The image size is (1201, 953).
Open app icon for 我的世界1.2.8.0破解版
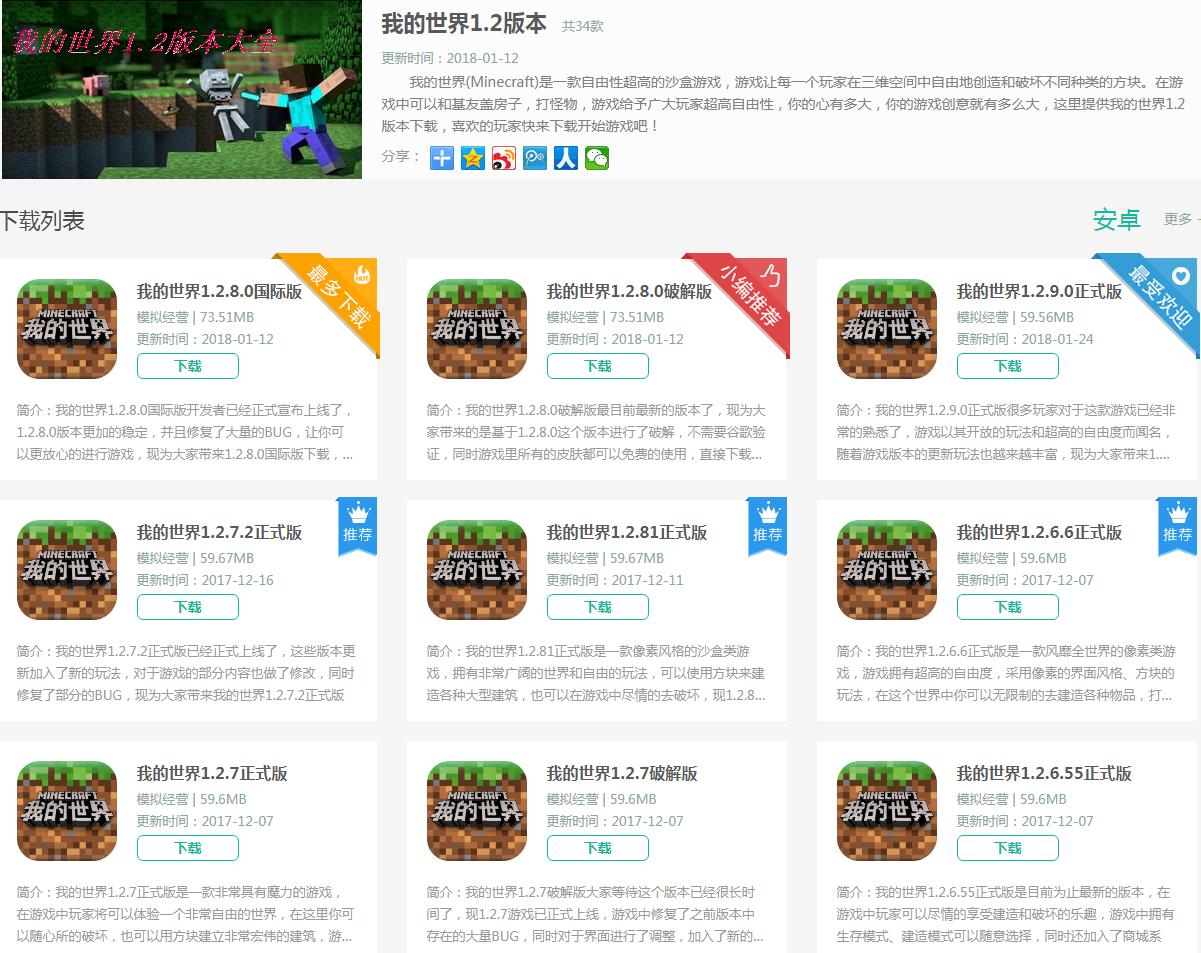477,329
